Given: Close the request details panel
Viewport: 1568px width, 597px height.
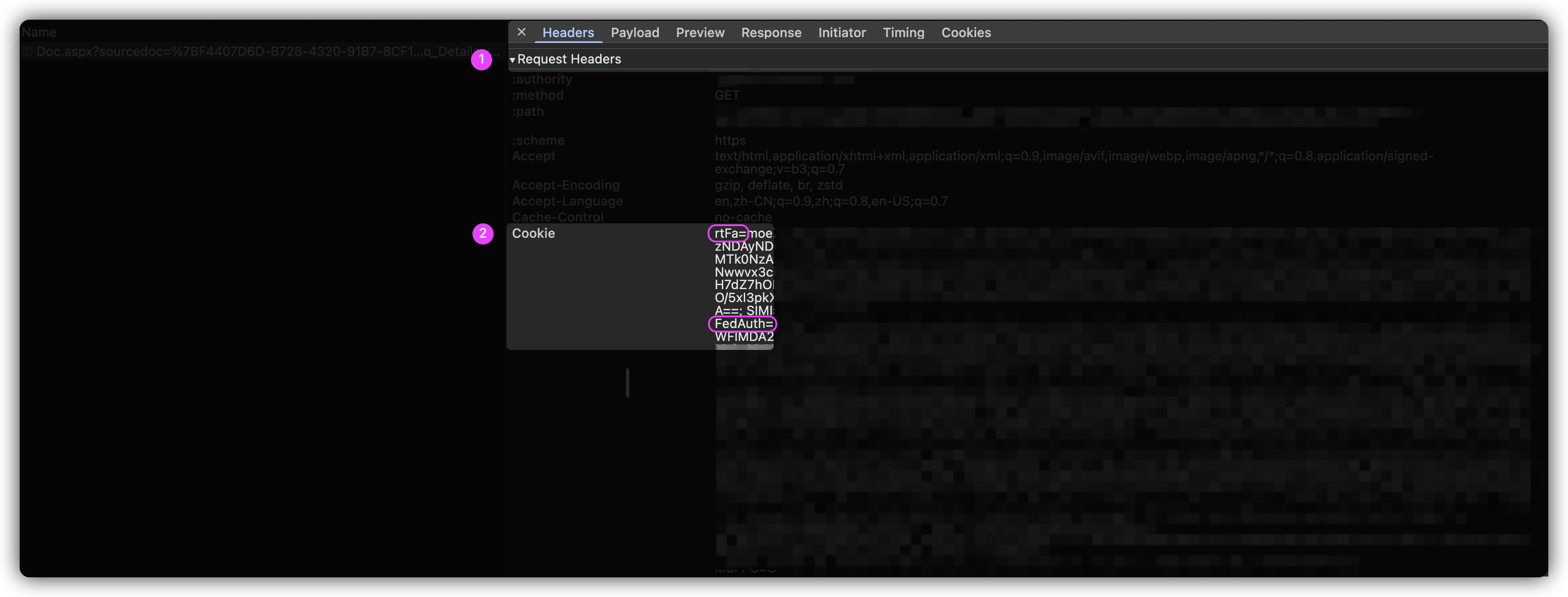Looking at the screenshot, I should pos(521,32).
